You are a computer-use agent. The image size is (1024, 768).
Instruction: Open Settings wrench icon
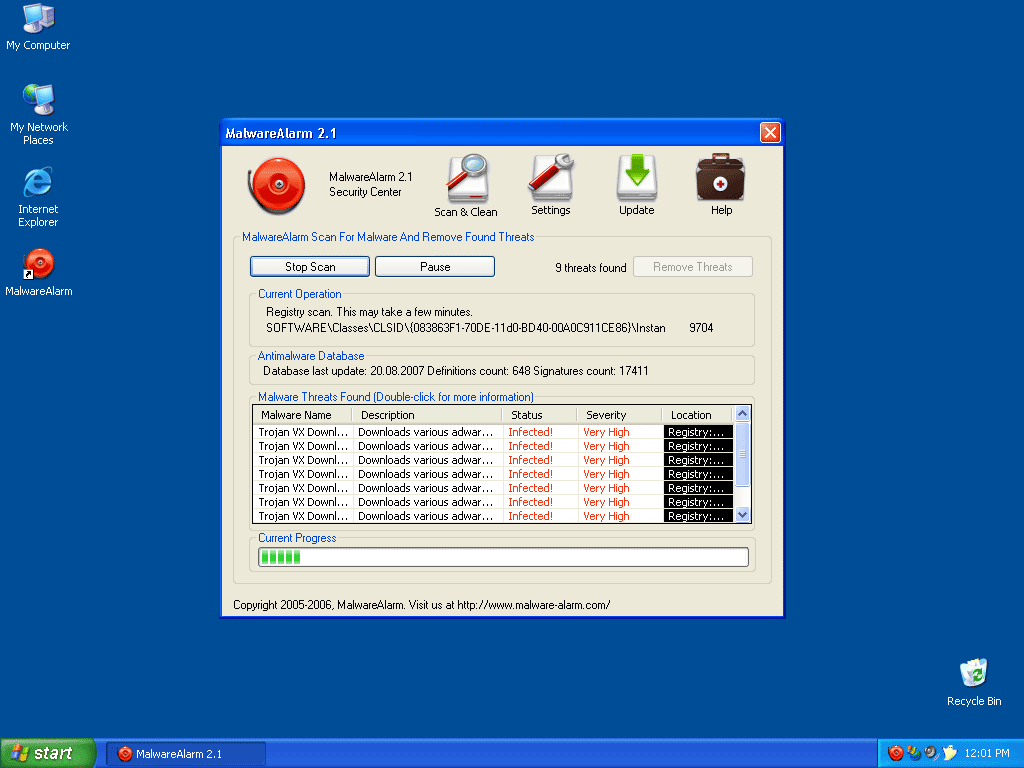click(x=550, y=178)
